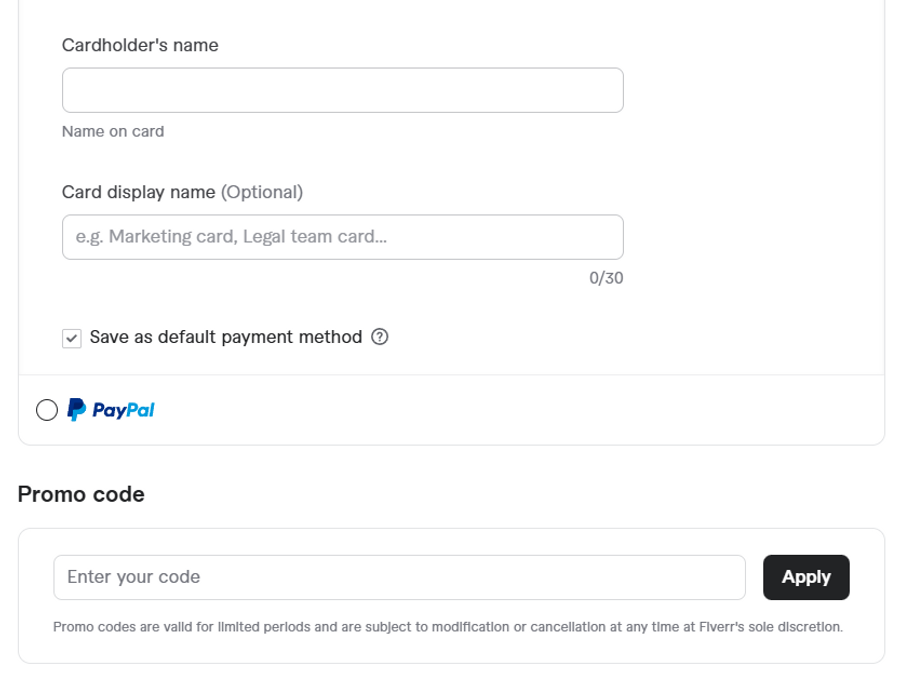Click the "Name on card" helper text
Viewport: 900px width, 675px height.
113,131
